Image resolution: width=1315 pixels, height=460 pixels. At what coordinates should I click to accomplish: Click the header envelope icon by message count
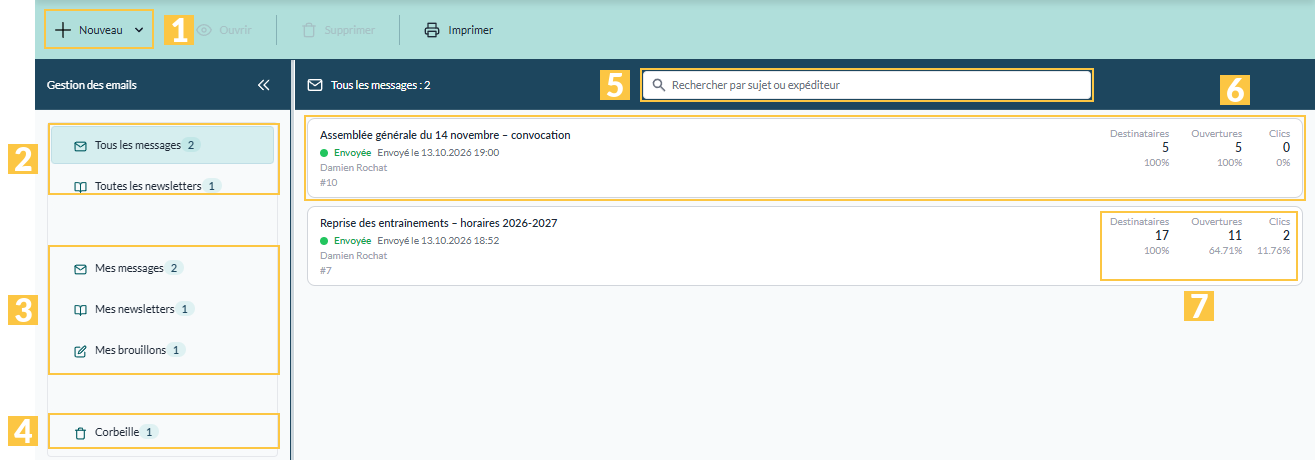(315, 85)
